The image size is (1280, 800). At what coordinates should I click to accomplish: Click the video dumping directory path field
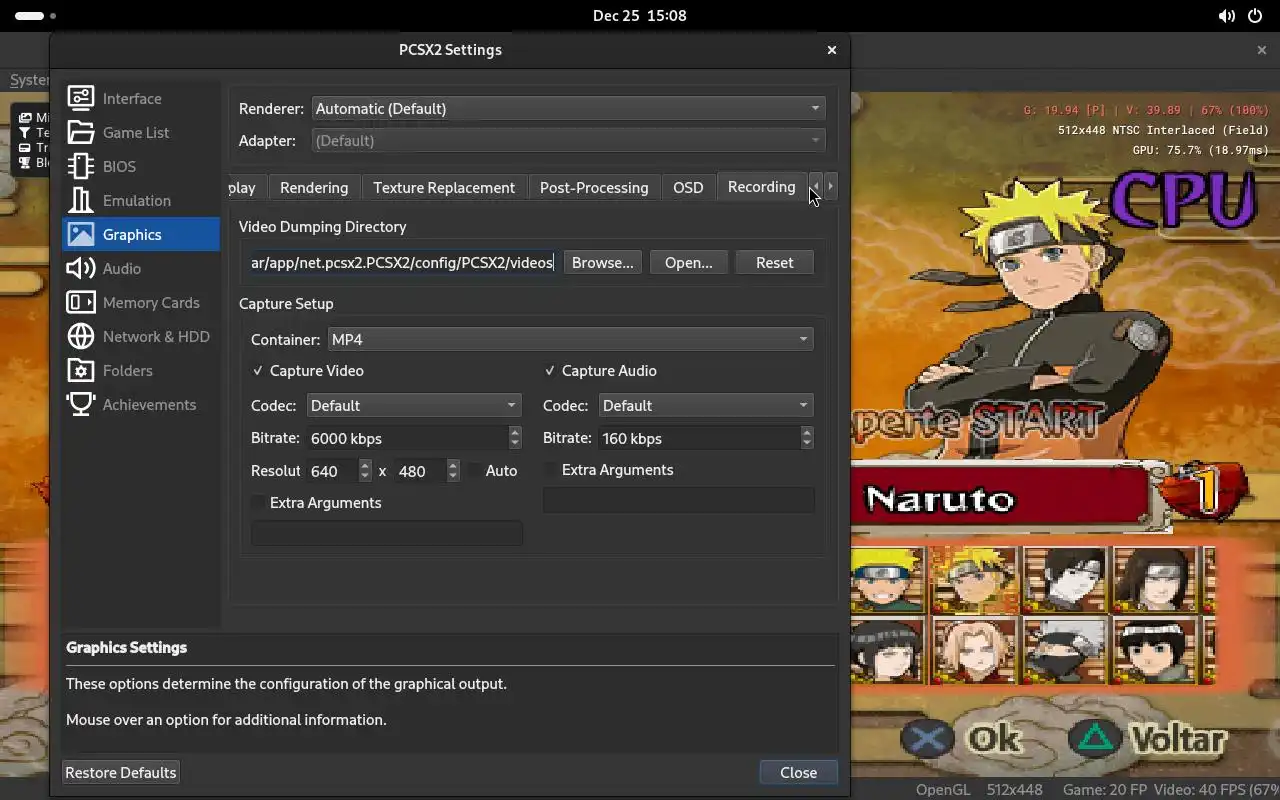(403, 262)
